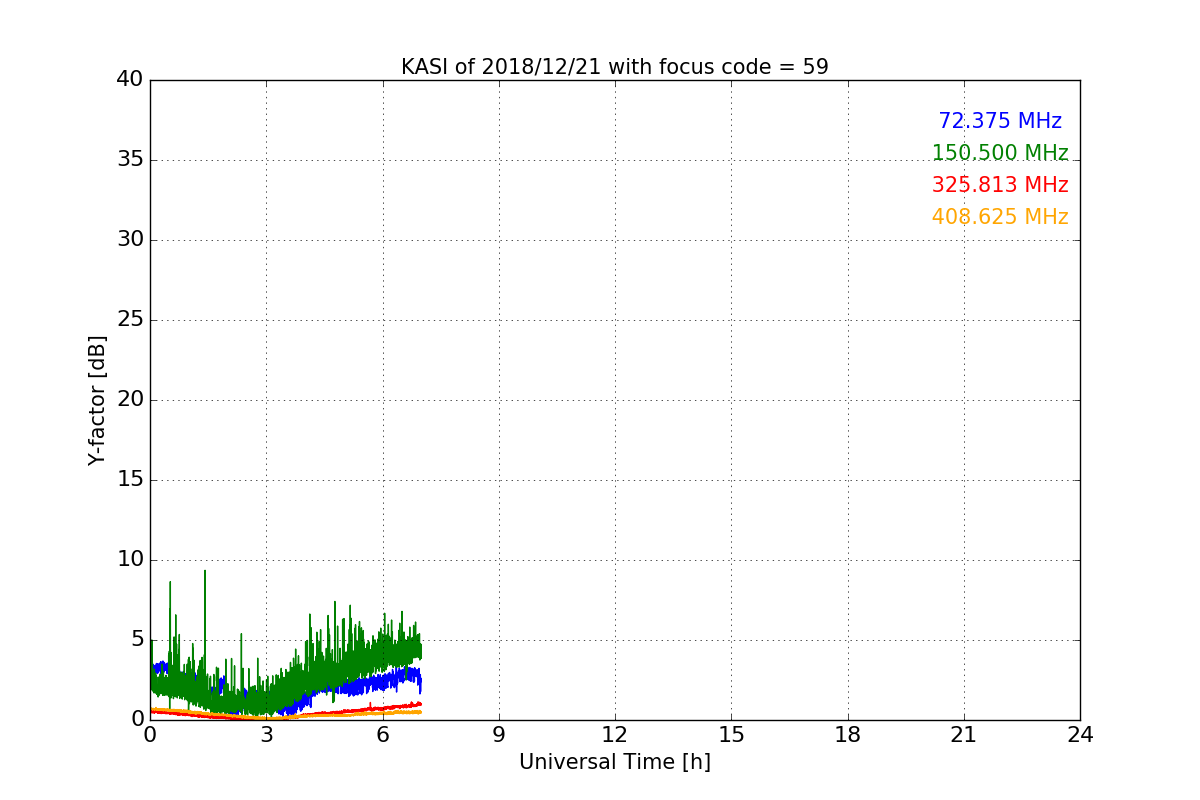
Task: Click the y-axis tick label 40
Action: point(130,80)
